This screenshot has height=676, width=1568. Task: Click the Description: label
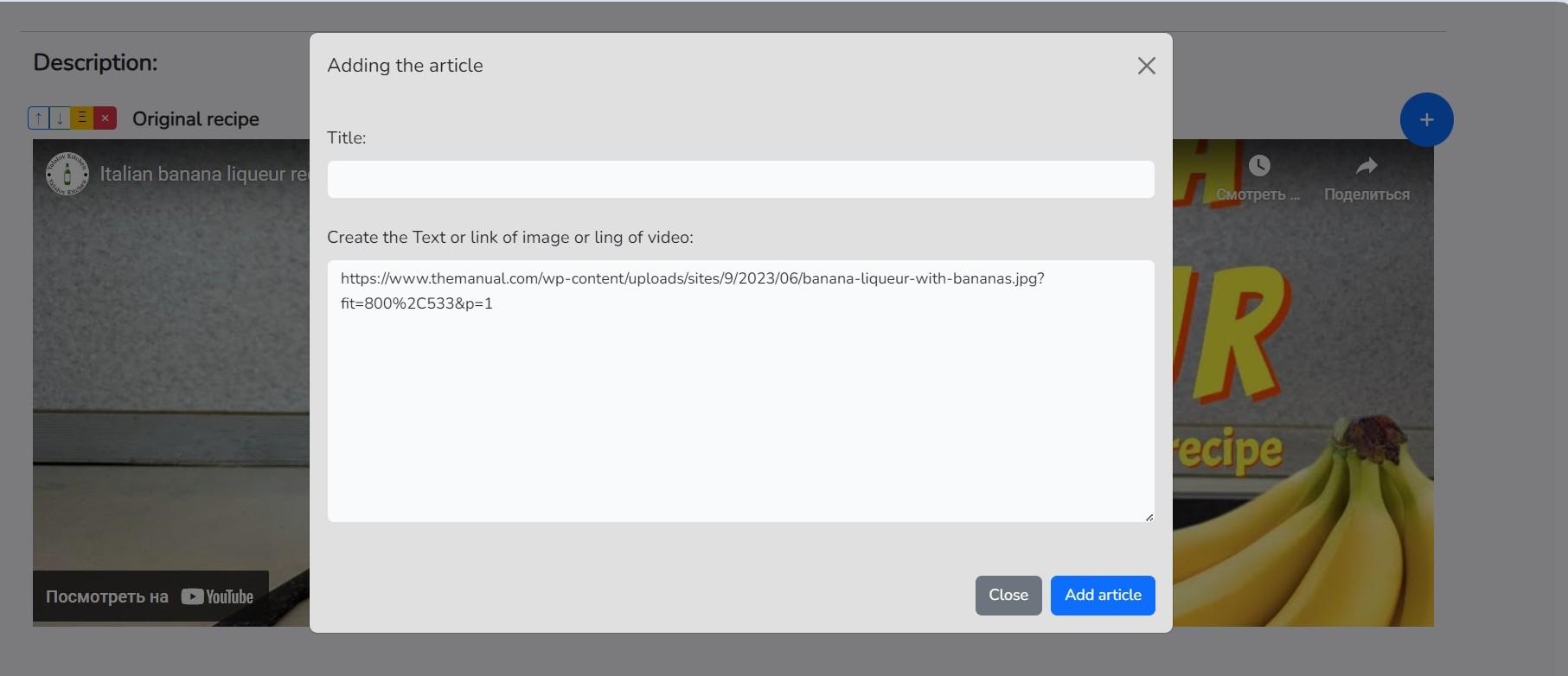95,62
